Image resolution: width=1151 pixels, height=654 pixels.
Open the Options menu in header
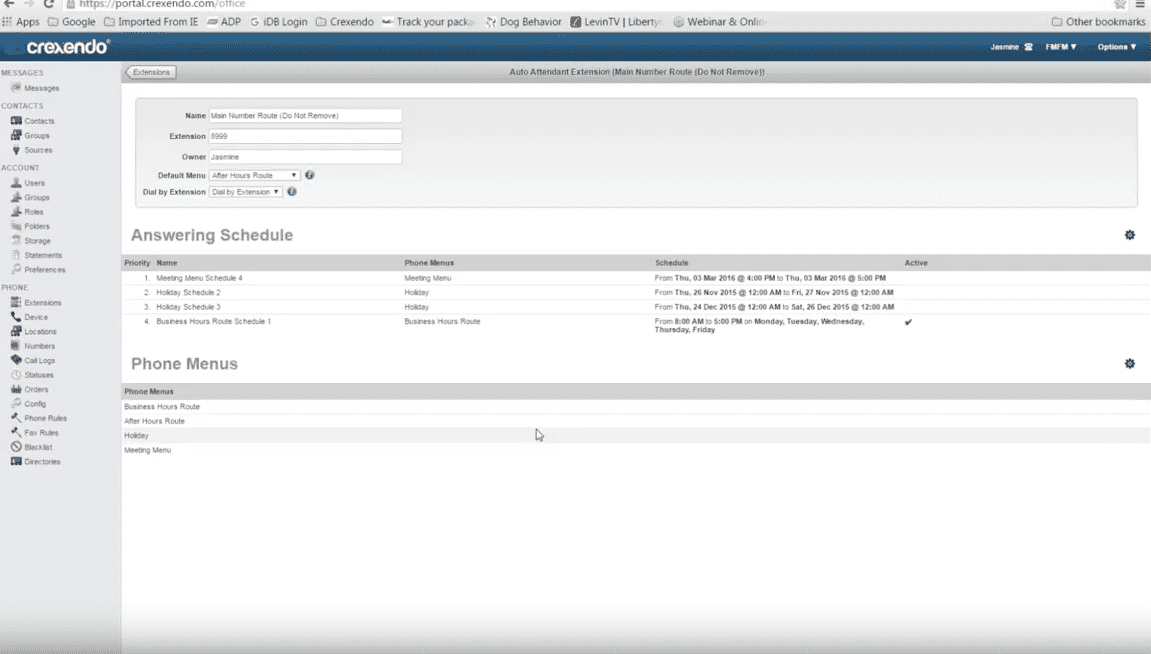click(1116, 47)
